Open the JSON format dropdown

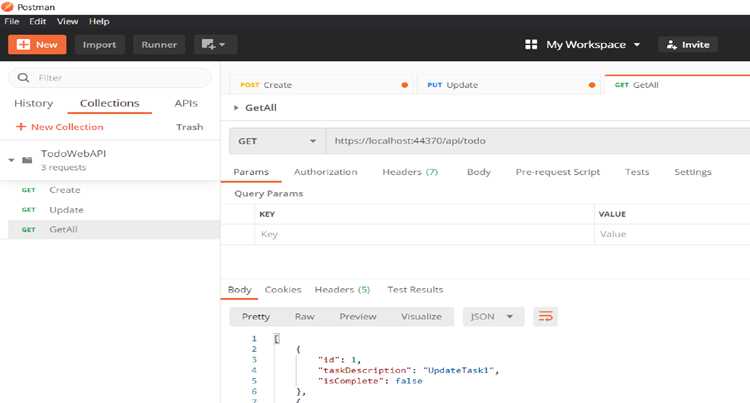click(x=493, y=316)
